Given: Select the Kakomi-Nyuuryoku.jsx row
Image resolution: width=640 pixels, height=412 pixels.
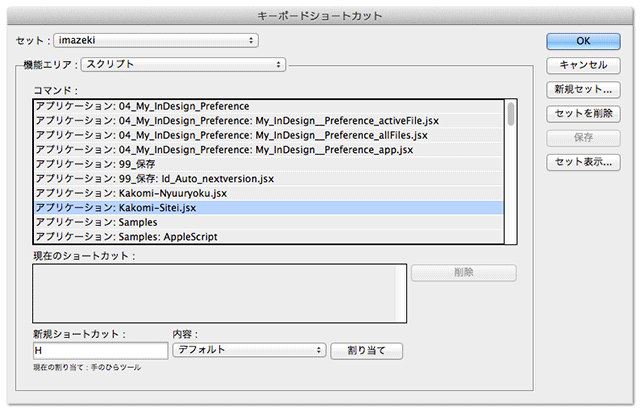Looking at the screenshot, I should point(269,193).
